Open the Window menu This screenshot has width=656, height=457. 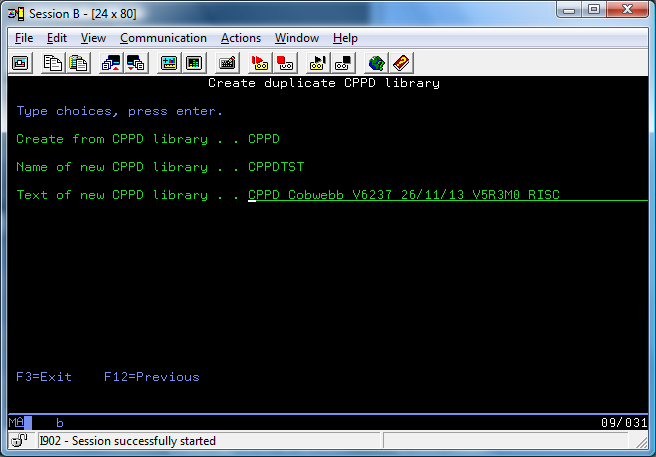pyautogui.click(x=297, y=38)
